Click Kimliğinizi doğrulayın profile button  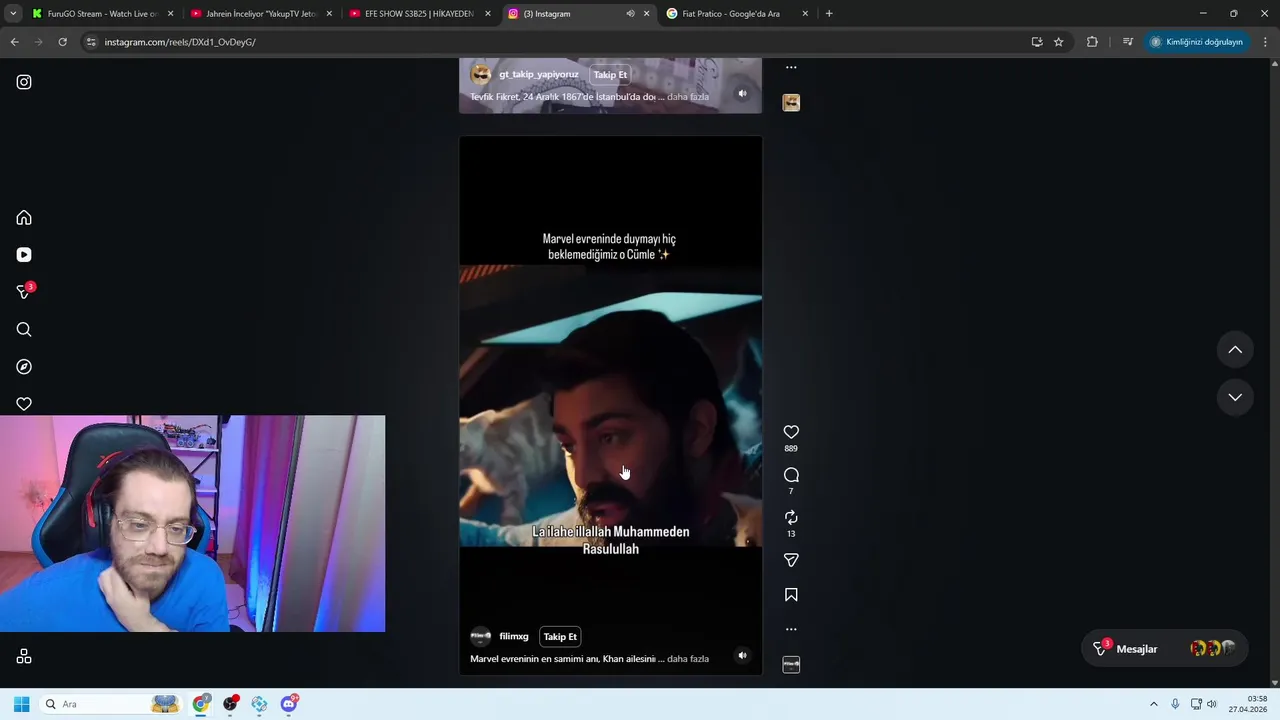1196,42
